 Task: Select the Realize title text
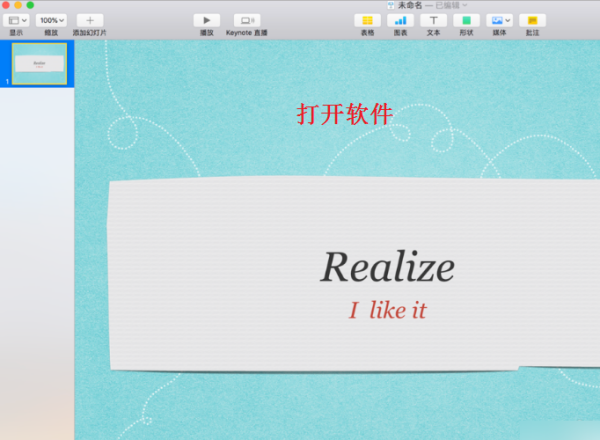[x=387, y=267]
